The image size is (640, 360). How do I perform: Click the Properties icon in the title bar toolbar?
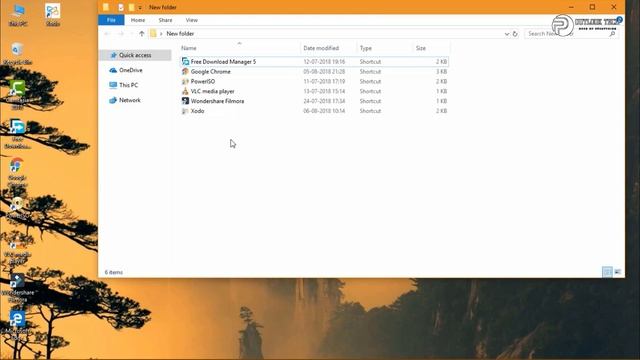tap(121, 7)
